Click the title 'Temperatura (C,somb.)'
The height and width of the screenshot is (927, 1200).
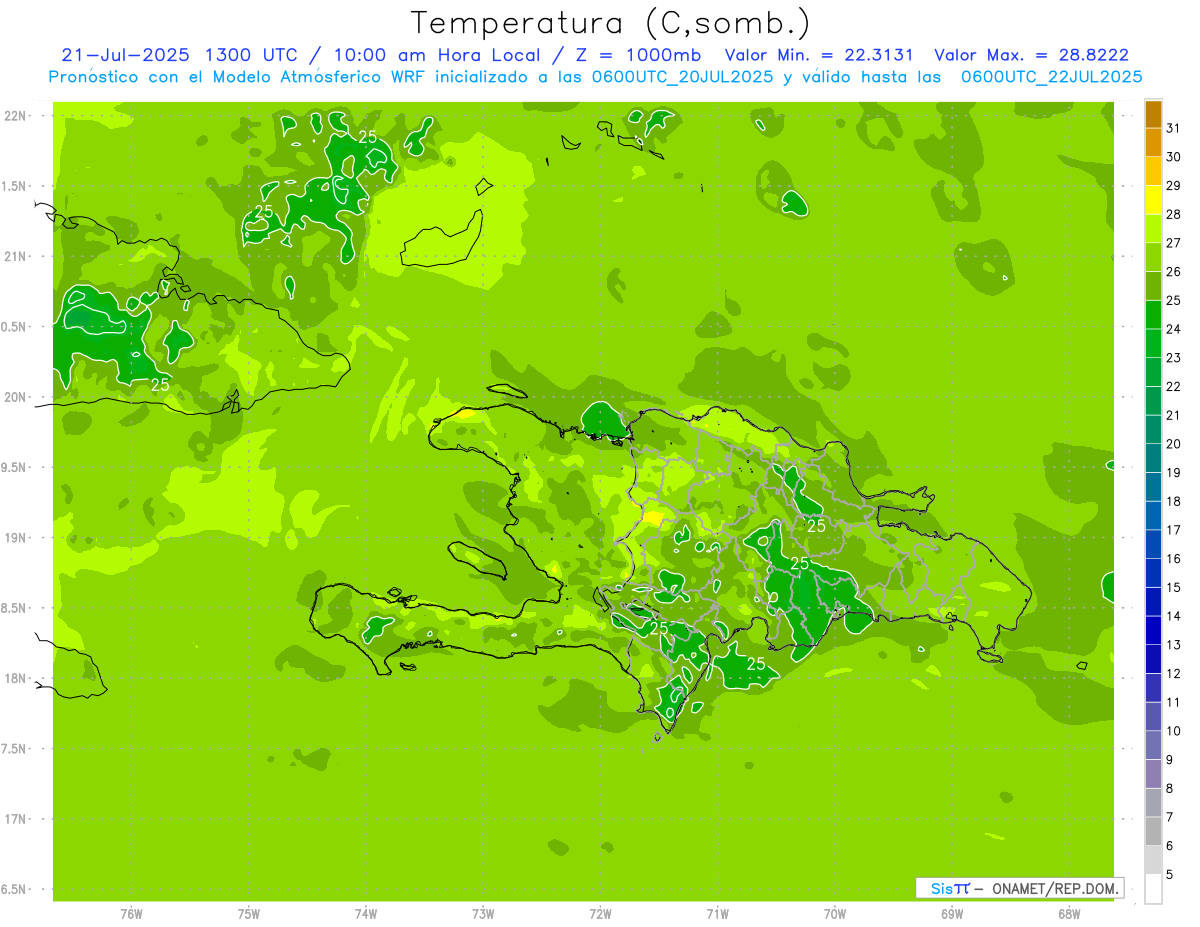pyautogui.click(x=611, y=24)
